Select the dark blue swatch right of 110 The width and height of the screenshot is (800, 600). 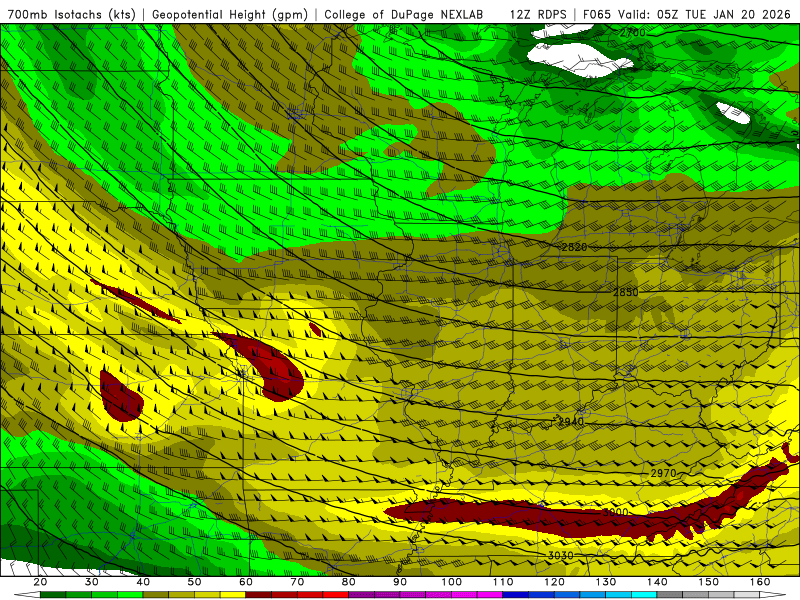(515, 594)
